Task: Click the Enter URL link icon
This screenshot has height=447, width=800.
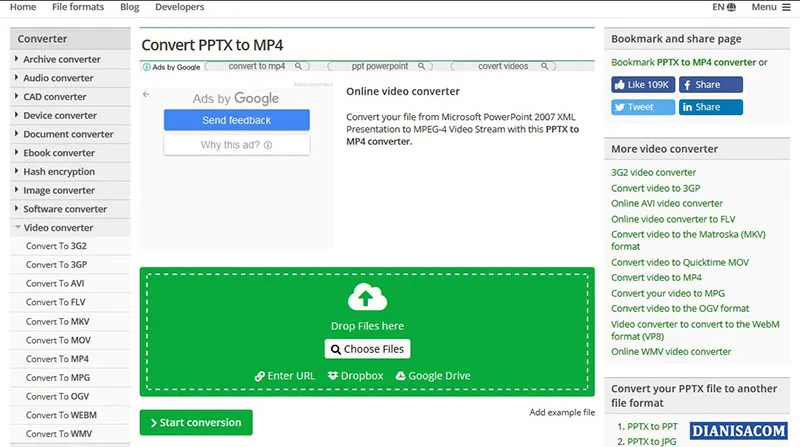Action: point(261,376)
